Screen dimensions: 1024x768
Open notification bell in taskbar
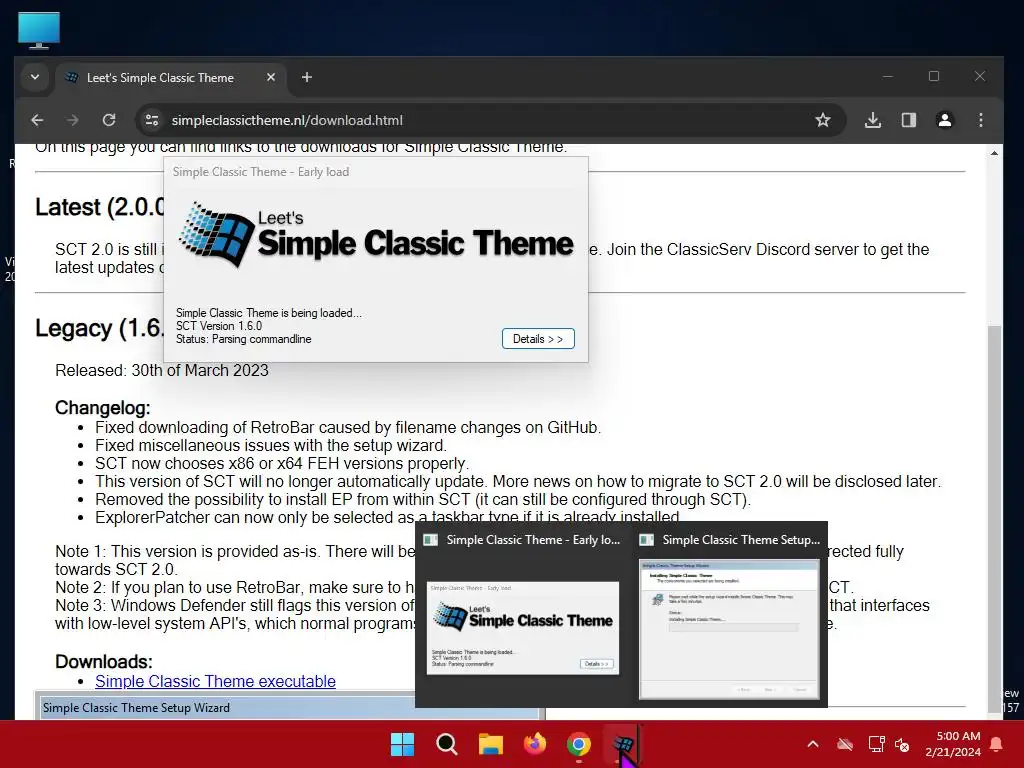tap(997, 744)
